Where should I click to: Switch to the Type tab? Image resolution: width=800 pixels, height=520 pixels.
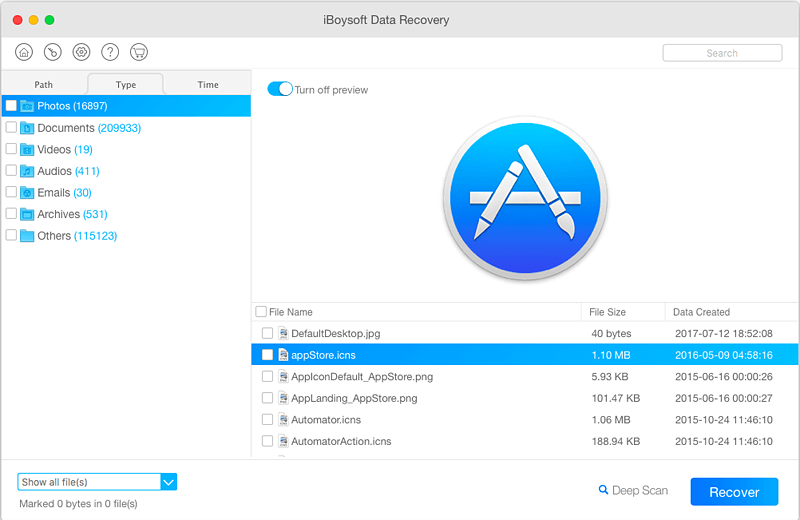126,85
